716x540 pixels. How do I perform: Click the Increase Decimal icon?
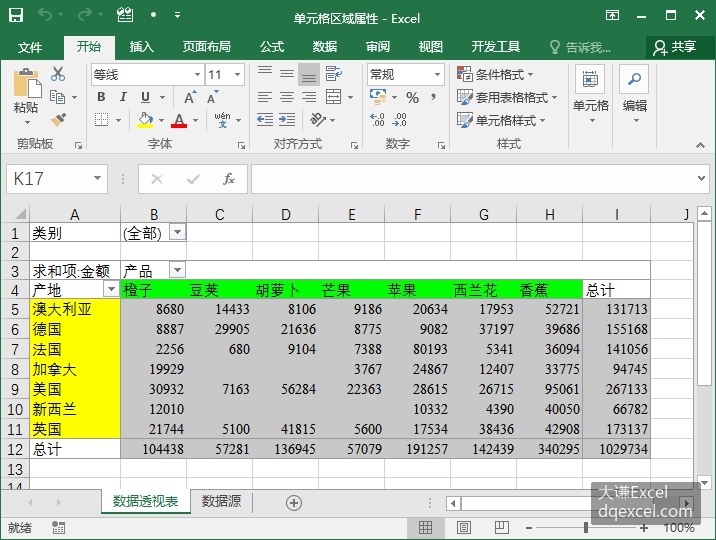(377, 120)
